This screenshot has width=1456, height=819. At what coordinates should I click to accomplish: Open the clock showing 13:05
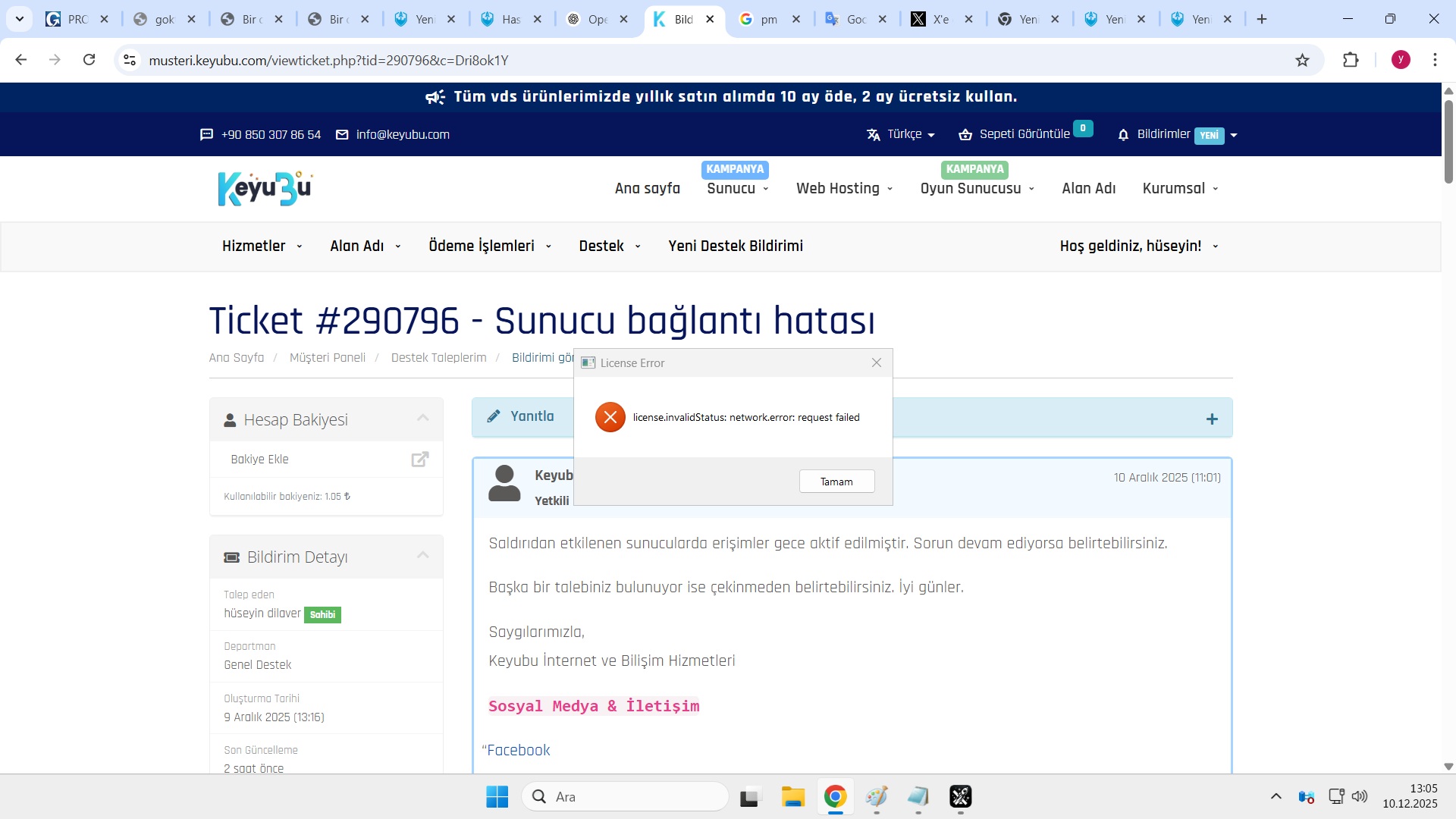[1410, 796]
